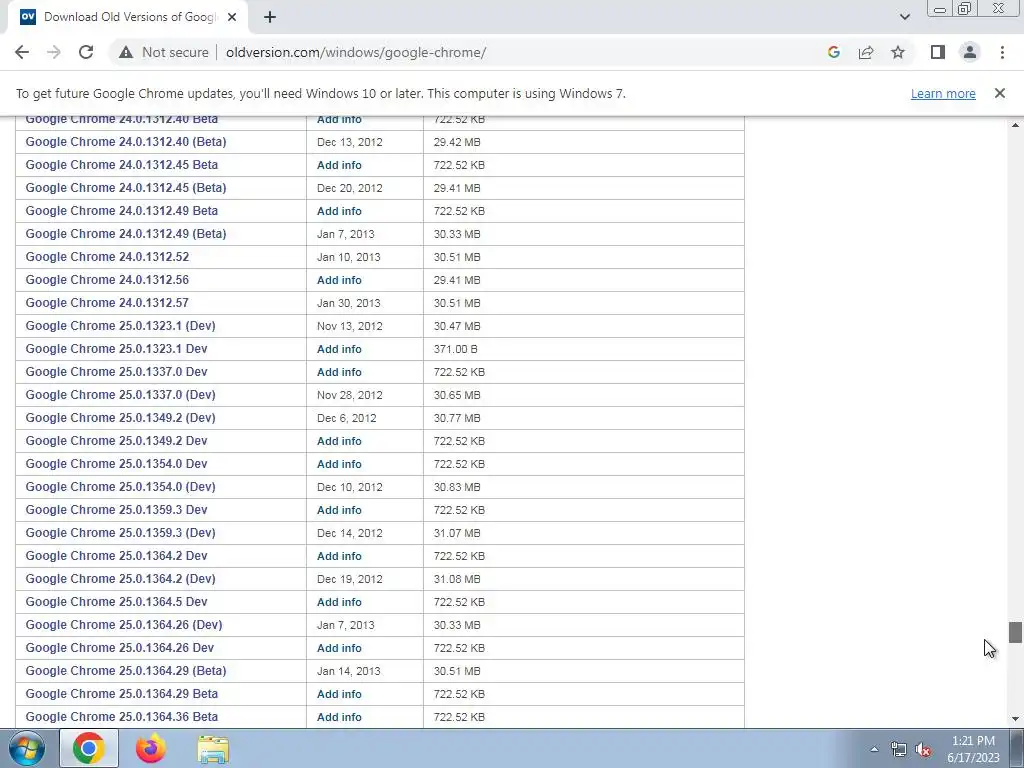The image size is (1024, 768).
Task: Open the clock showing 1:21 PM
Action: pyautogui.click(x=973, y=749)
